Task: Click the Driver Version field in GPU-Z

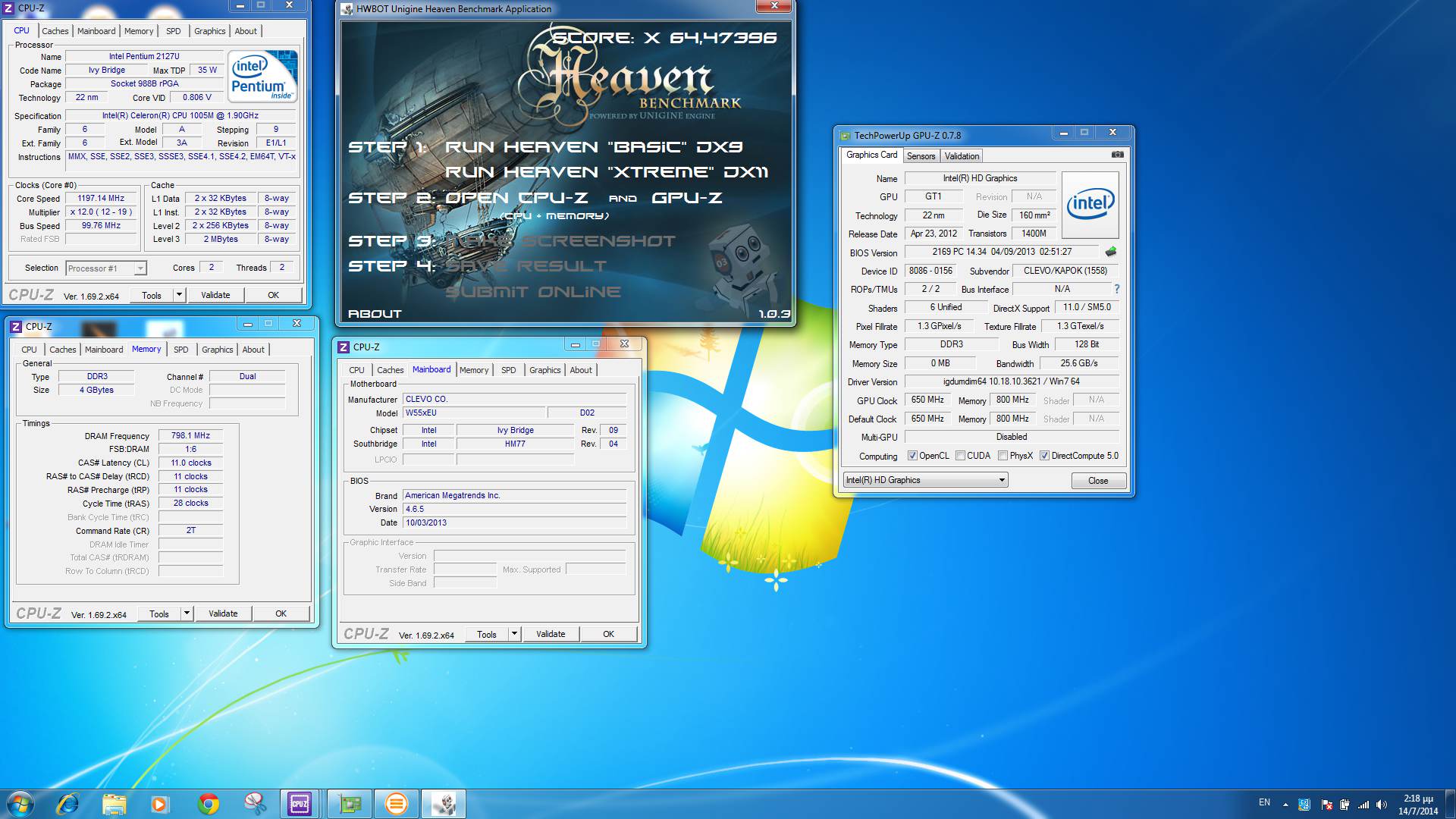Action: (1012, 381)
